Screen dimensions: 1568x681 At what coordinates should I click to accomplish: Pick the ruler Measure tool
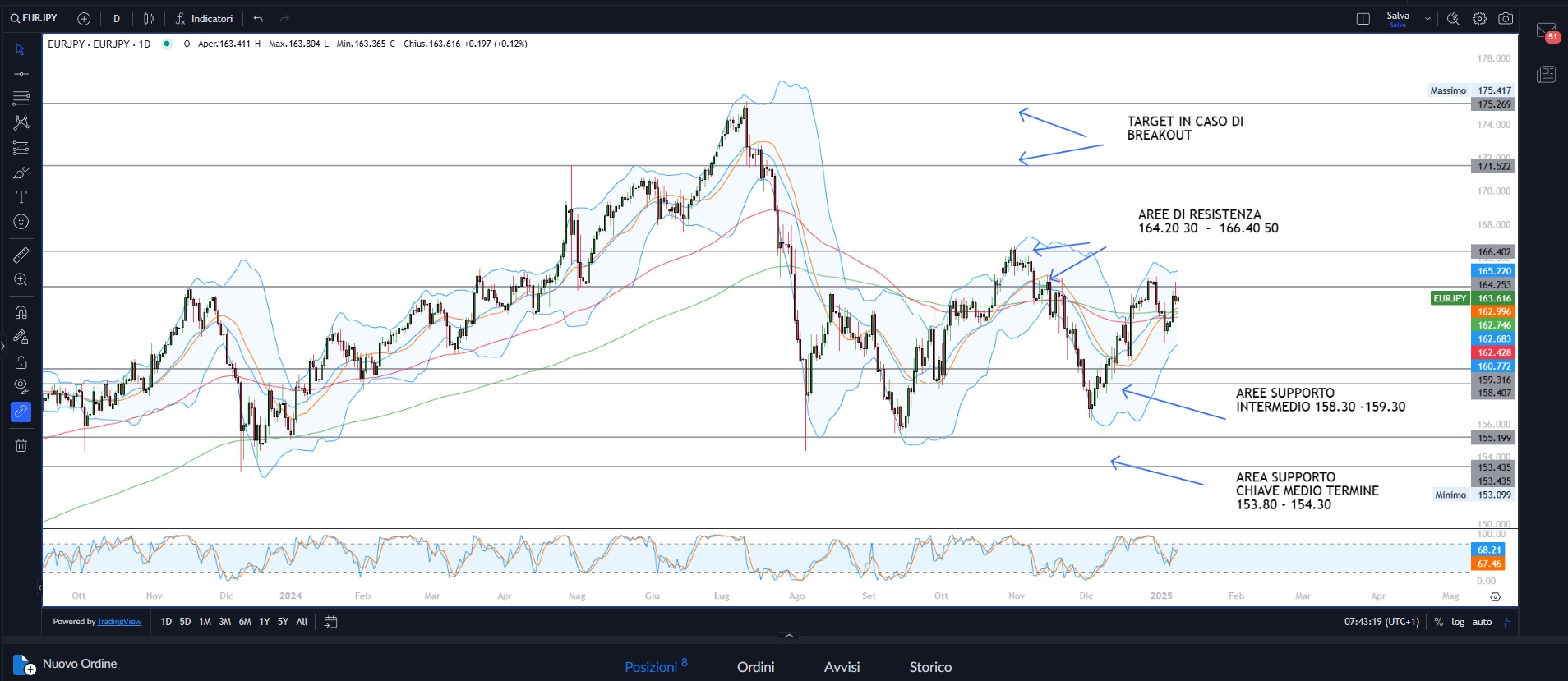[x=21, y=255]
